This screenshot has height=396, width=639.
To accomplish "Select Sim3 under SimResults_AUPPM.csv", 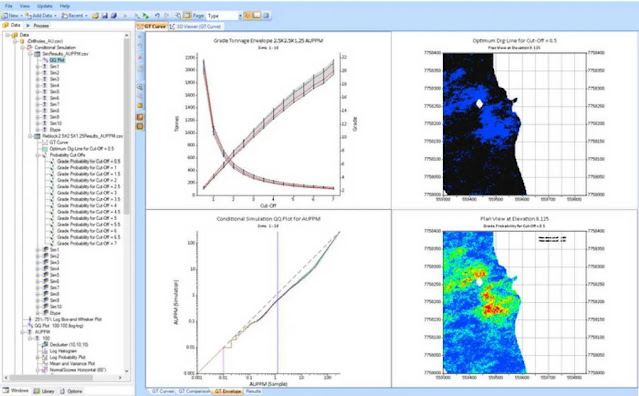I will coord(54,79).
